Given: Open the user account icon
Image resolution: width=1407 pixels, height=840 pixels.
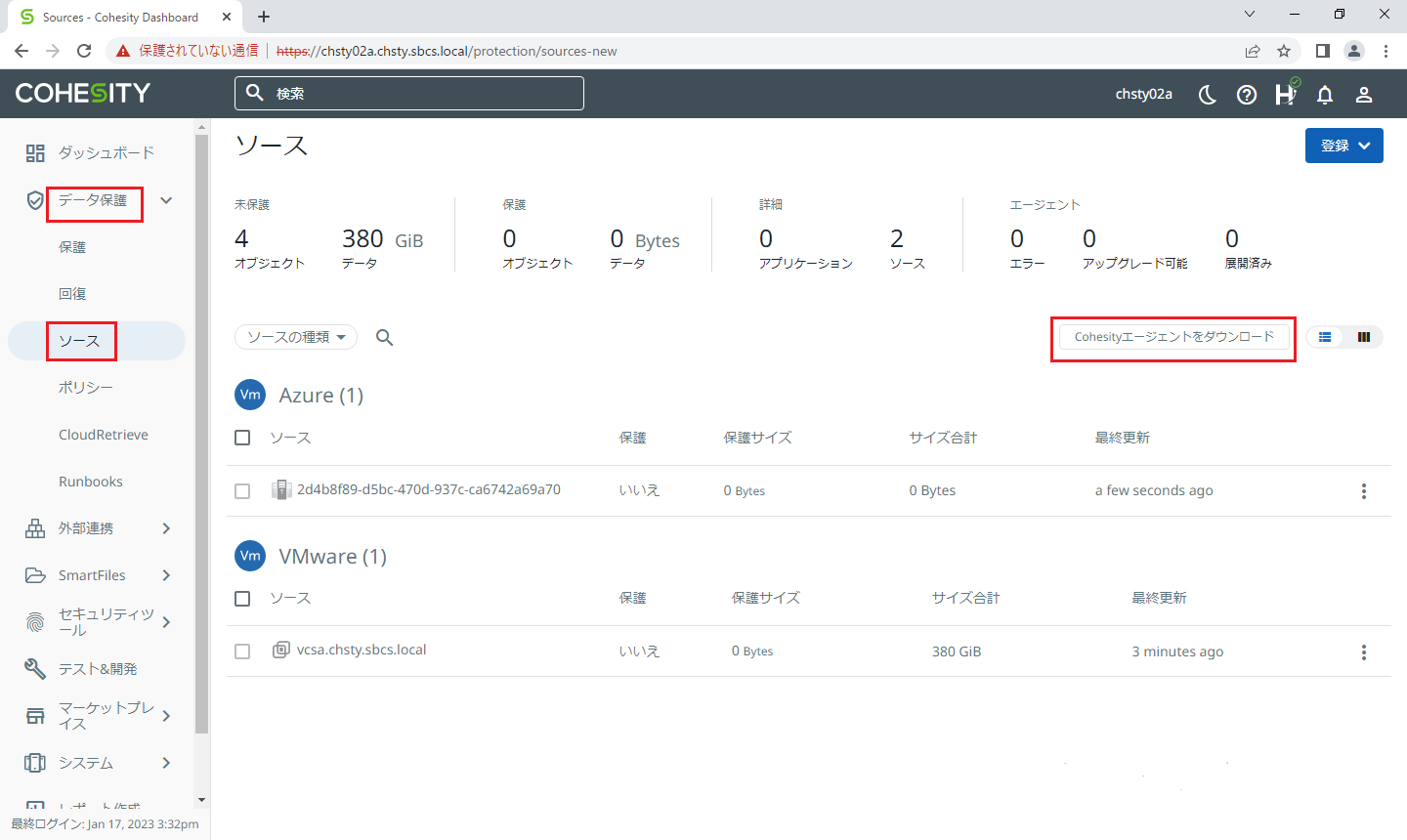Looking at the screenshot, I should tap(1364, 94).
